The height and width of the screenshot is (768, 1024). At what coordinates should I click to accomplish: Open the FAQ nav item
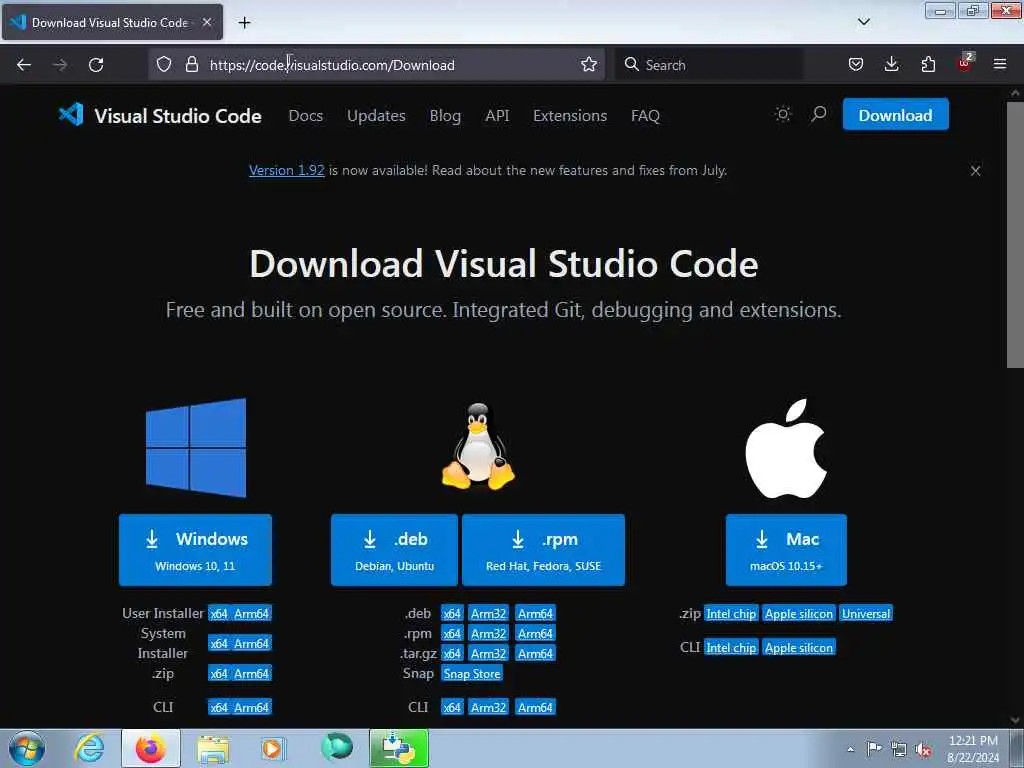click(x=645, y=116)
